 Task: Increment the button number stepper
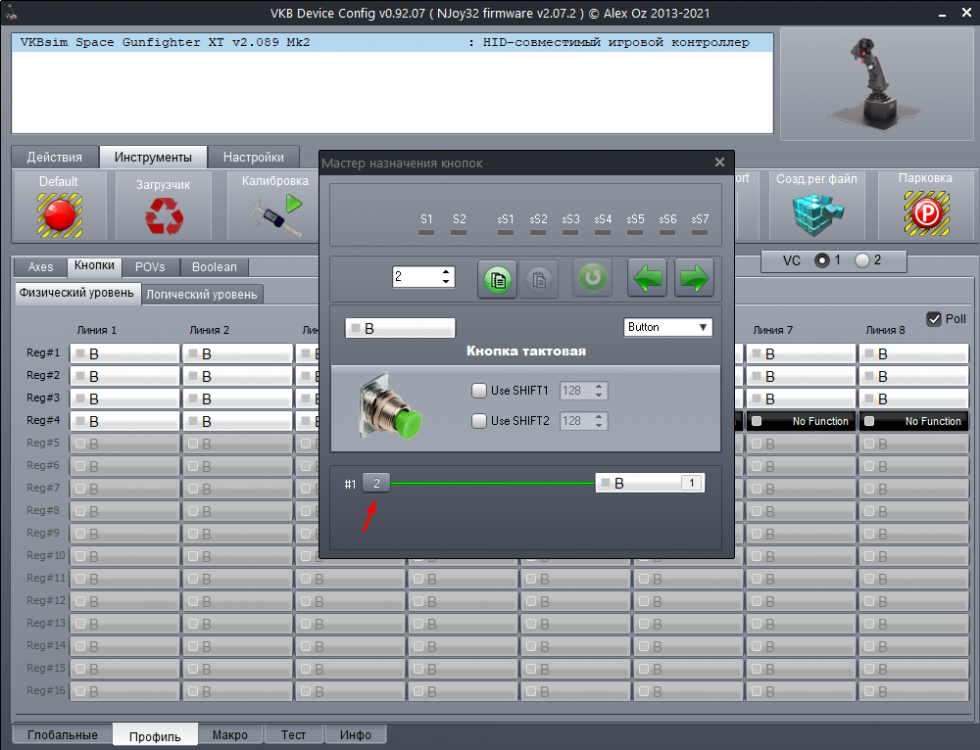click(447, 271)
